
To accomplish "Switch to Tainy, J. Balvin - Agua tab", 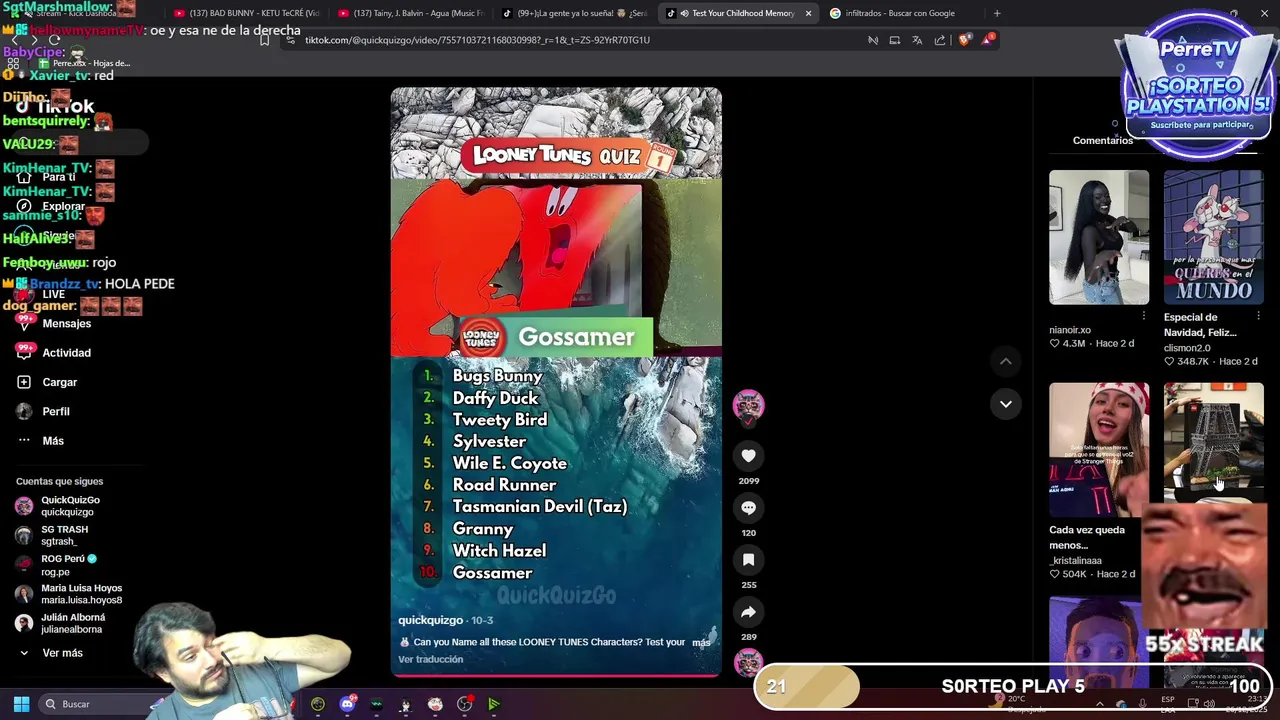I will (410, 13).
